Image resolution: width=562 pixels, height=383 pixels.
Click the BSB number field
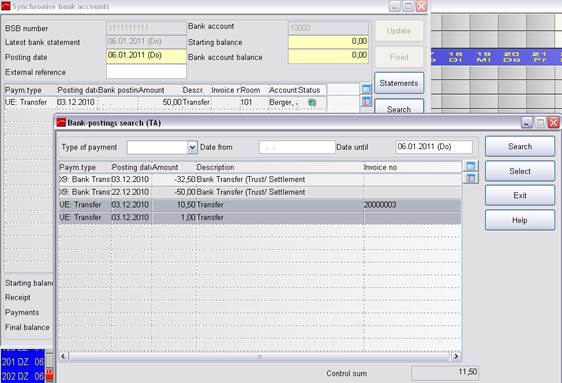pos(146,28)
